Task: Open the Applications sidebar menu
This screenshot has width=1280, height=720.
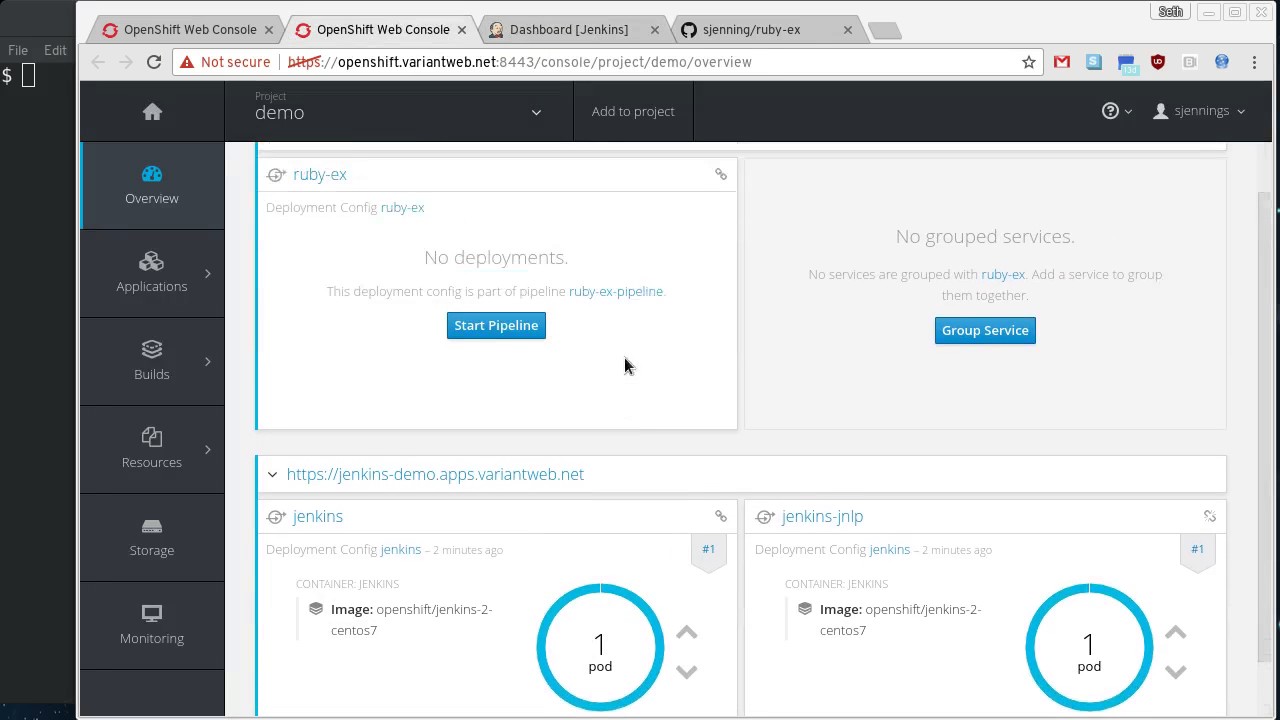Action: click(152, 274)
